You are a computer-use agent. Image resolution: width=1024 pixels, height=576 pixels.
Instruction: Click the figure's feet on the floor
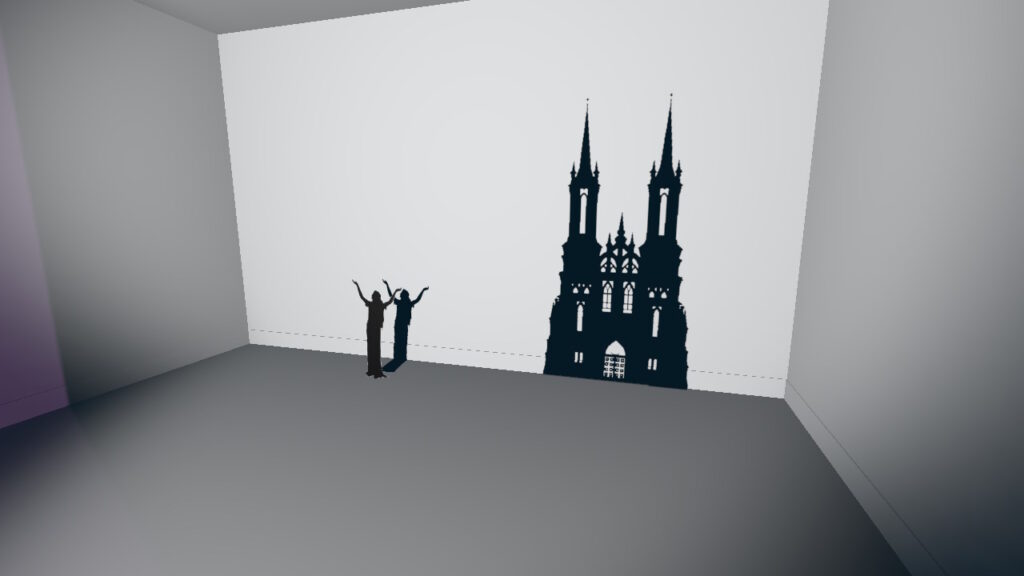pyautogui.click(x=375, y=374)
